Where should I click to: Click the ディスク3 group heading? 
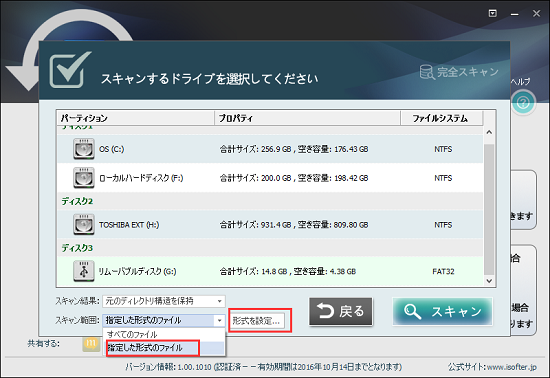point(77,248)
